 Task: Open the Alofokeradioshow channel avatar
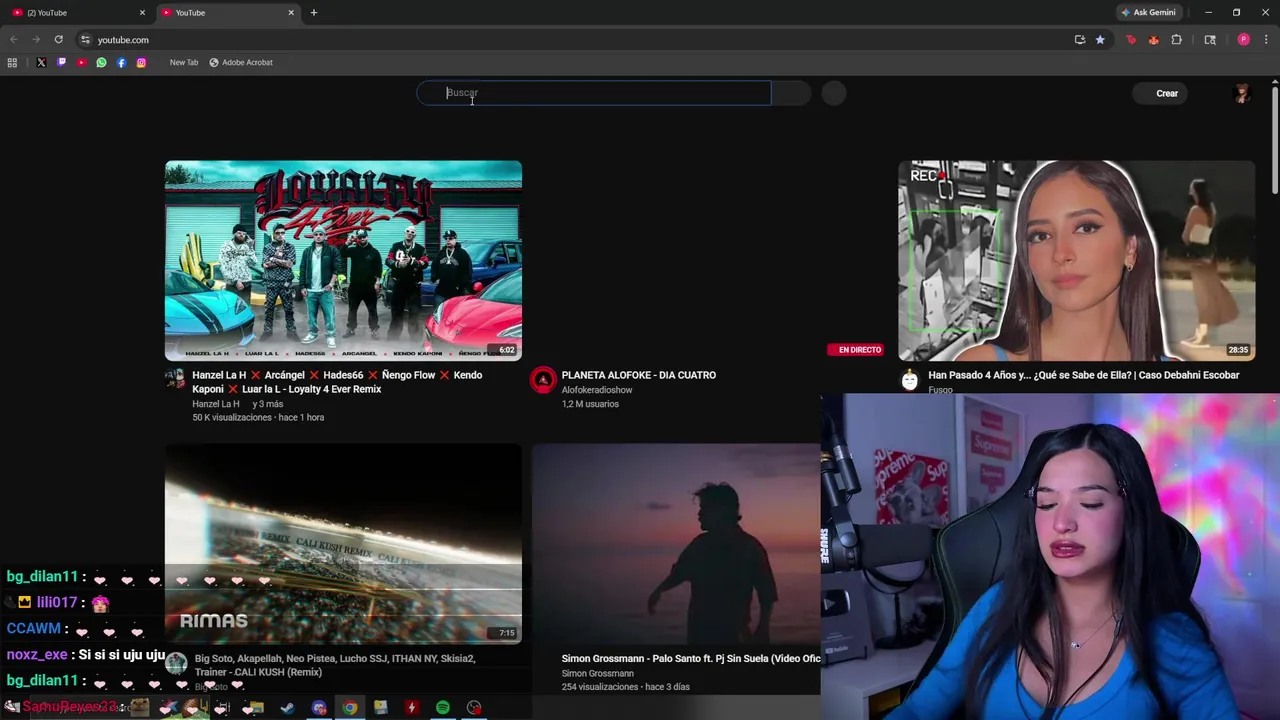coord(543,379)
